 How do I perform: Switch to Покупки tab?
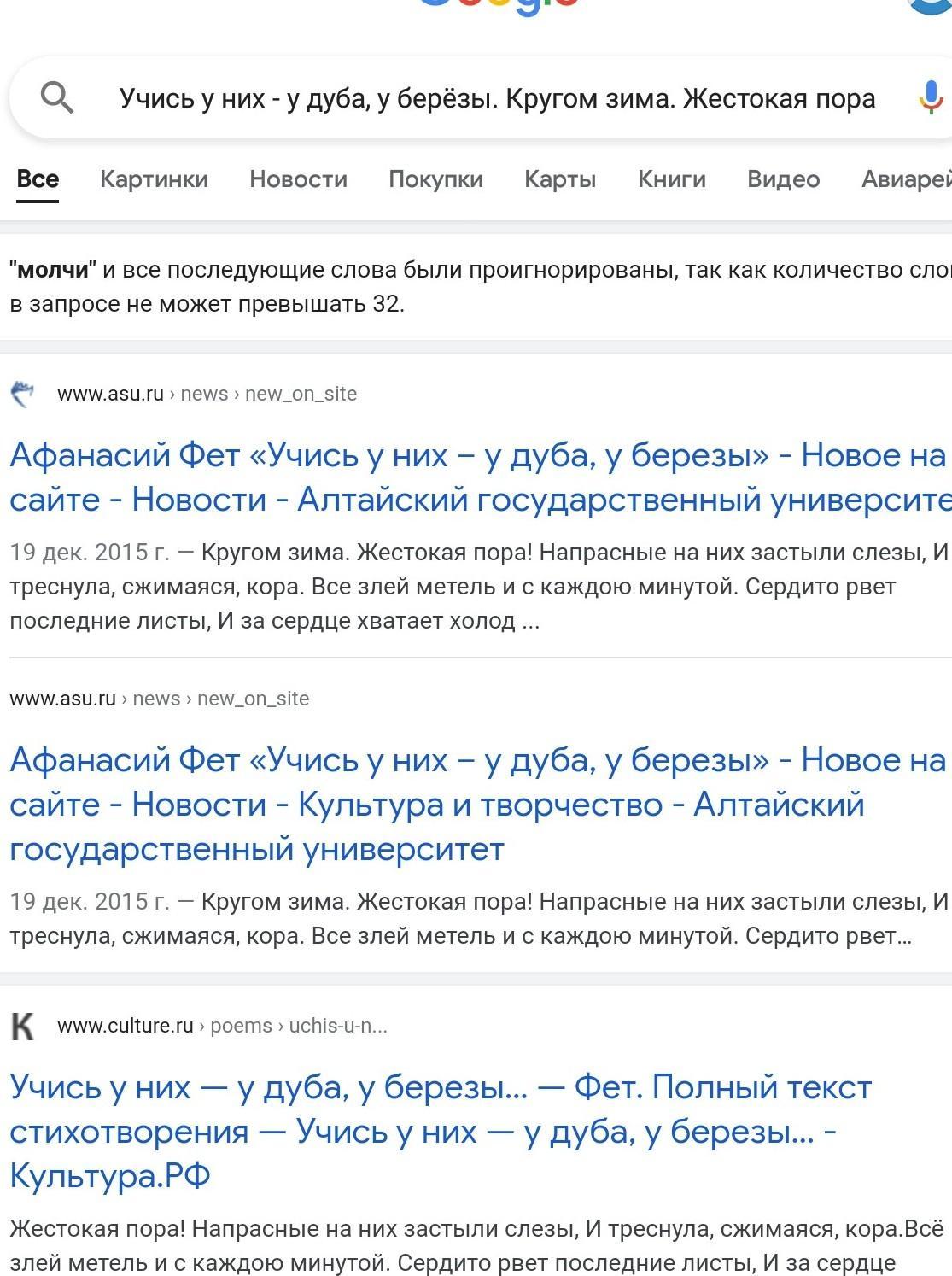coord(435,179)
